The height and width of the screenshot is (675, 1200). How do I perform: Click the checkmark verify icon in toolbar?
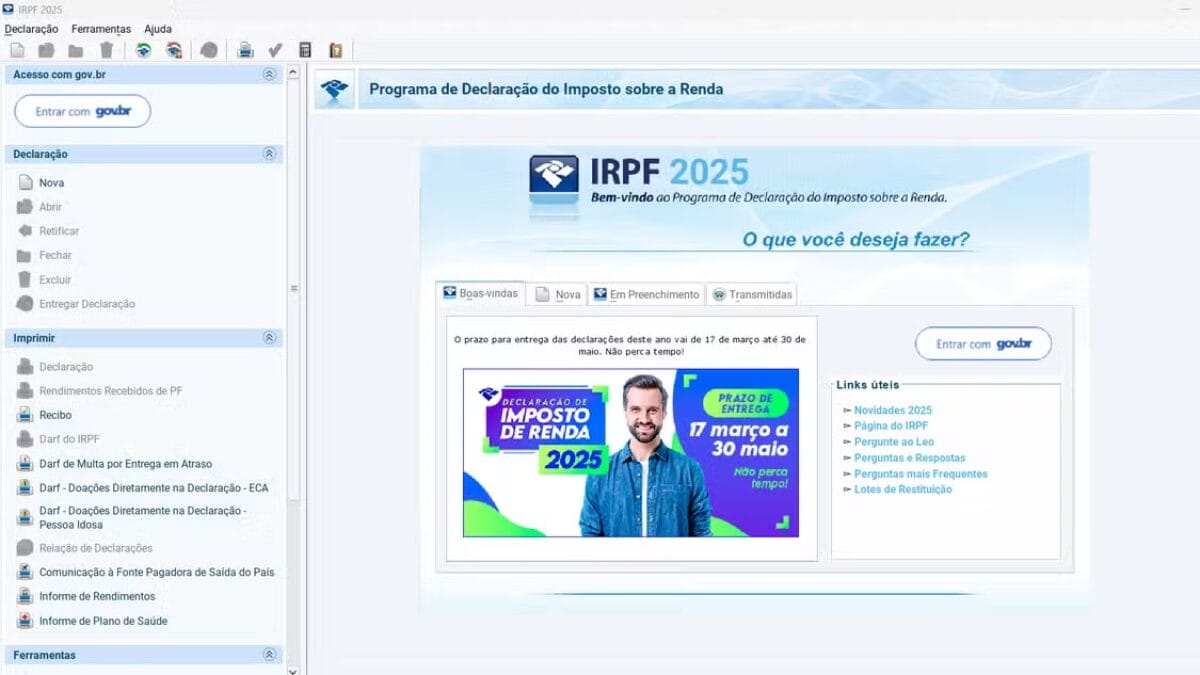[275, 50]
